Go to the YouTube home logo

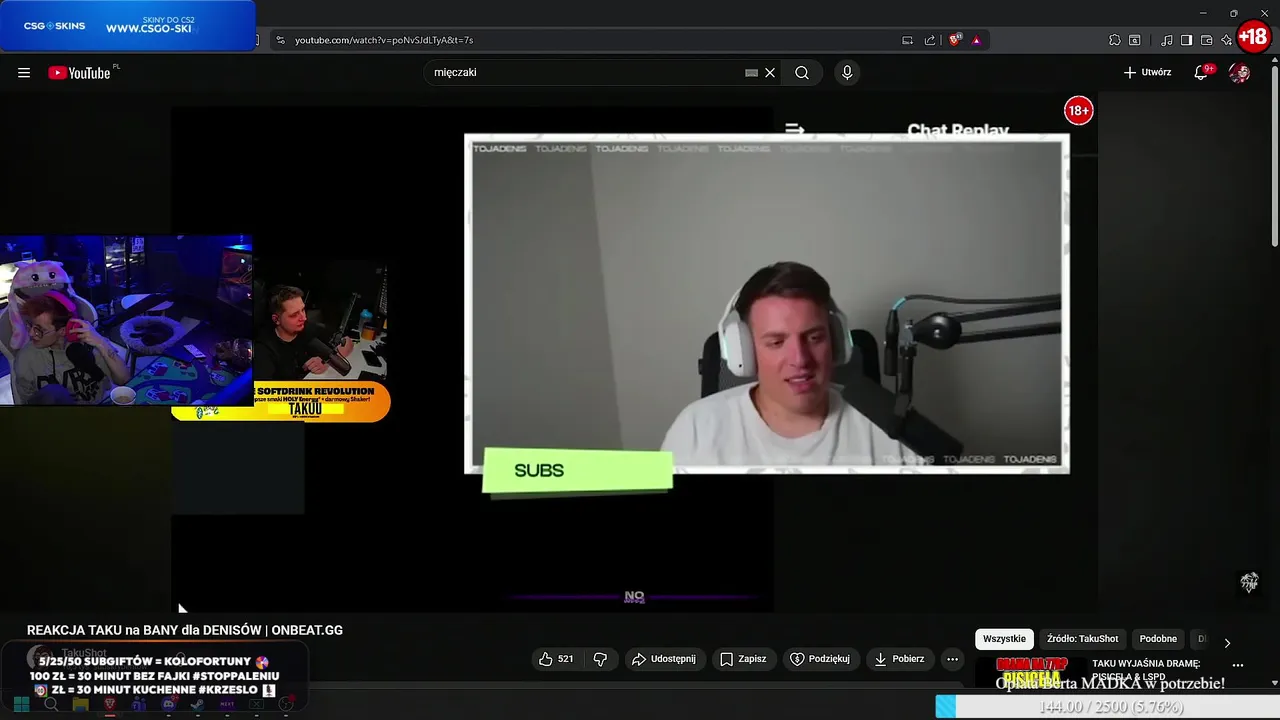coord(79,72)
